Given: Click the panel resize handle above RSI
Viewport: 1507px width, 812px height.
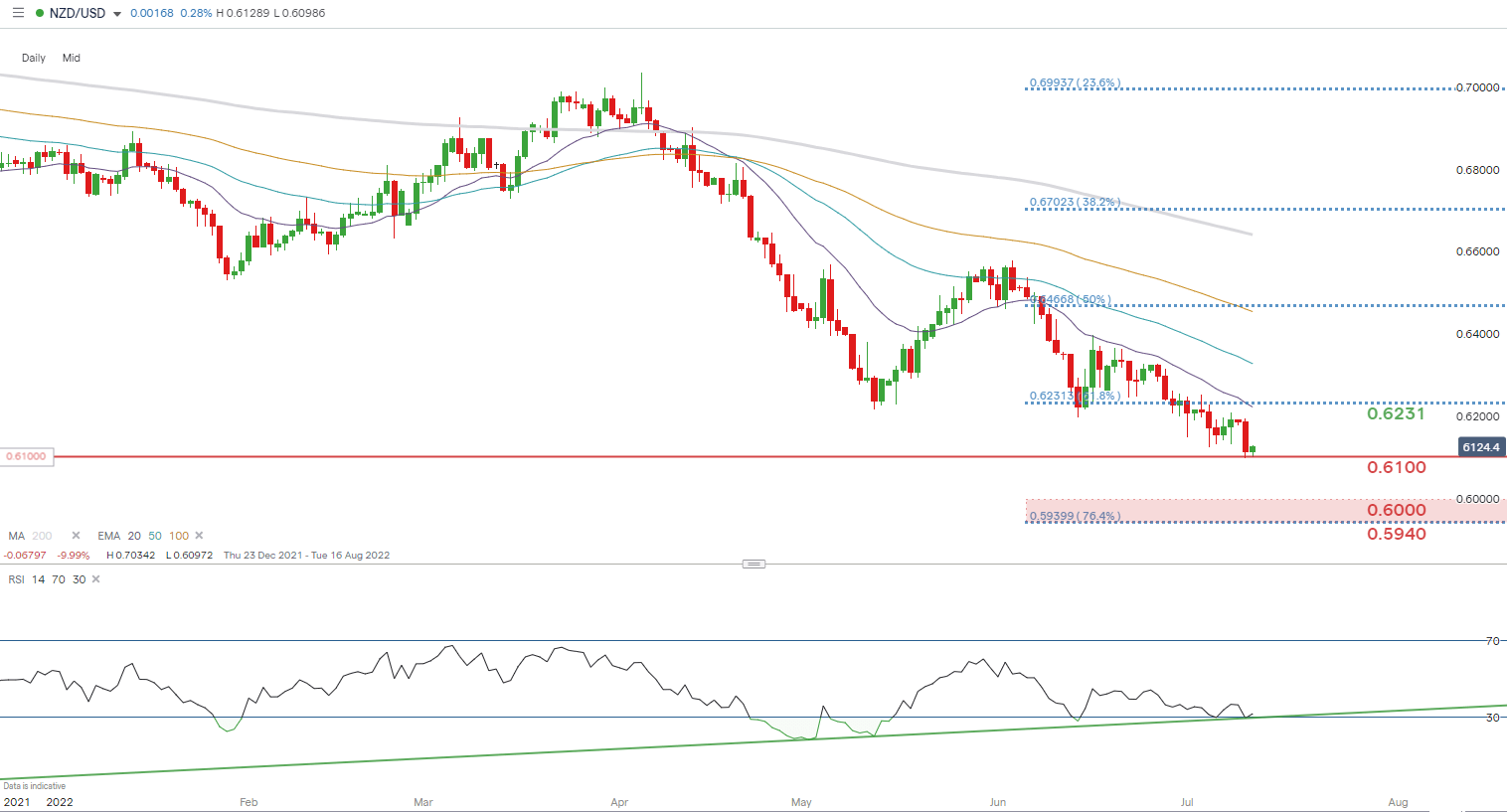Looking at the screenshot, I should click(x=753, y=564).
